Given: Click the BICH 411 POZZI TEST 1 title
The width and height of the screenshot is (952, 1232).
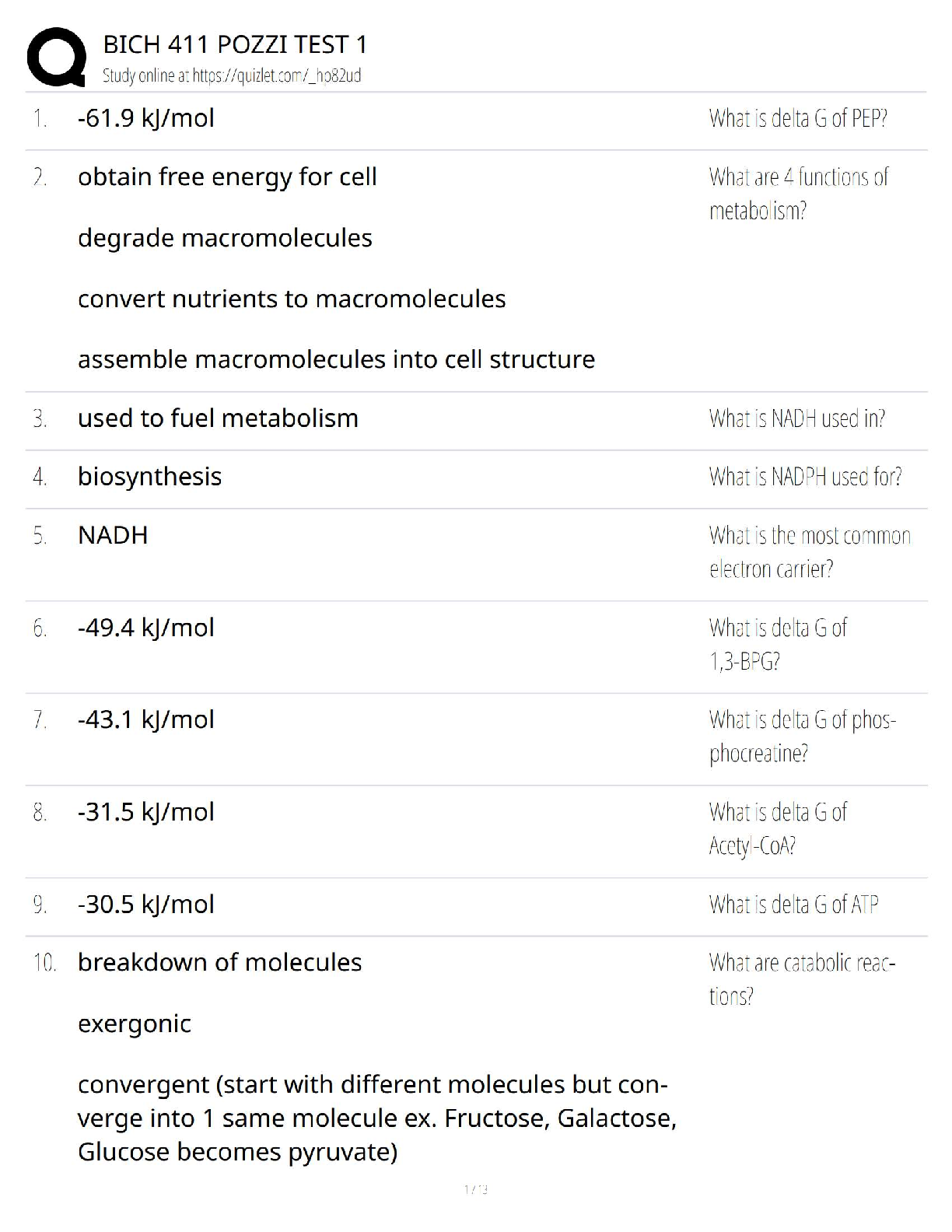Looking at the screenshot, I should coord(235,44).
